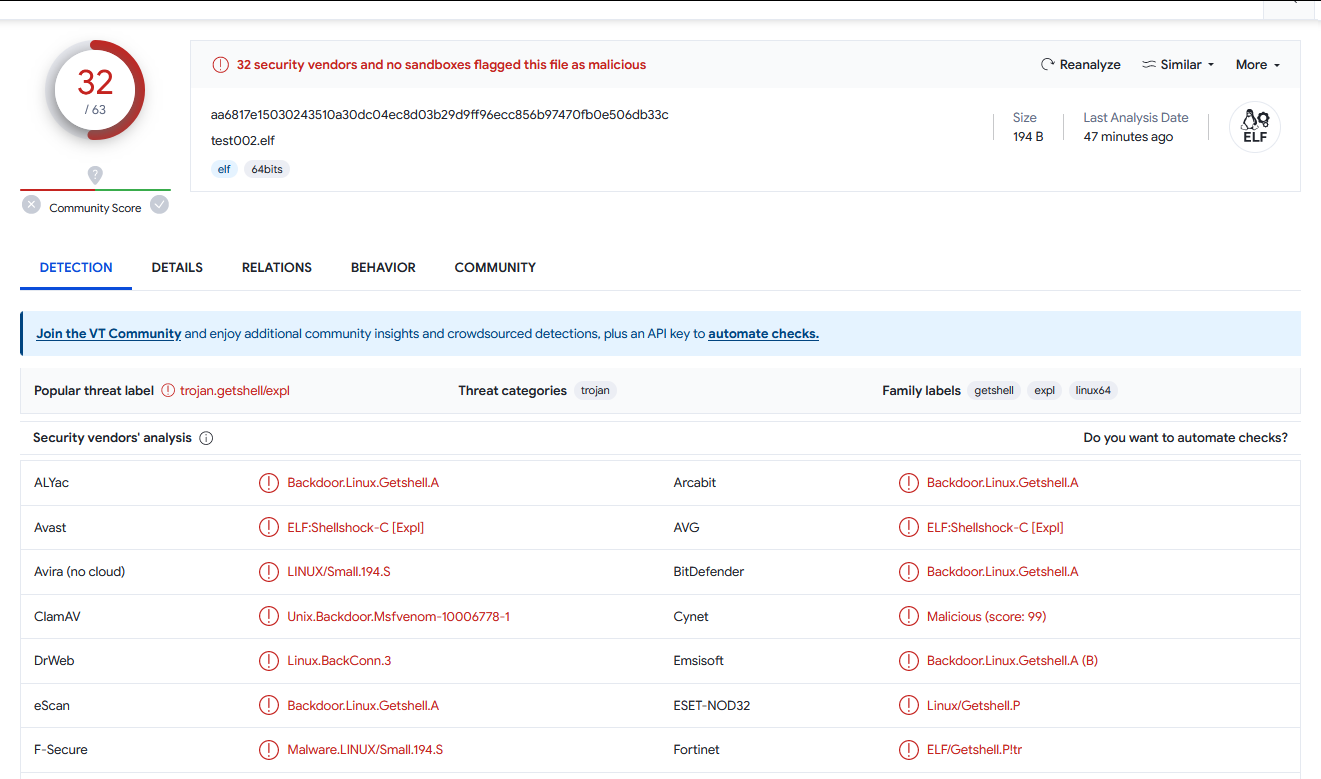The width and height of the screenshot is (1321, 779).
Task: Click the community score question mark marker
Action: 95,175
